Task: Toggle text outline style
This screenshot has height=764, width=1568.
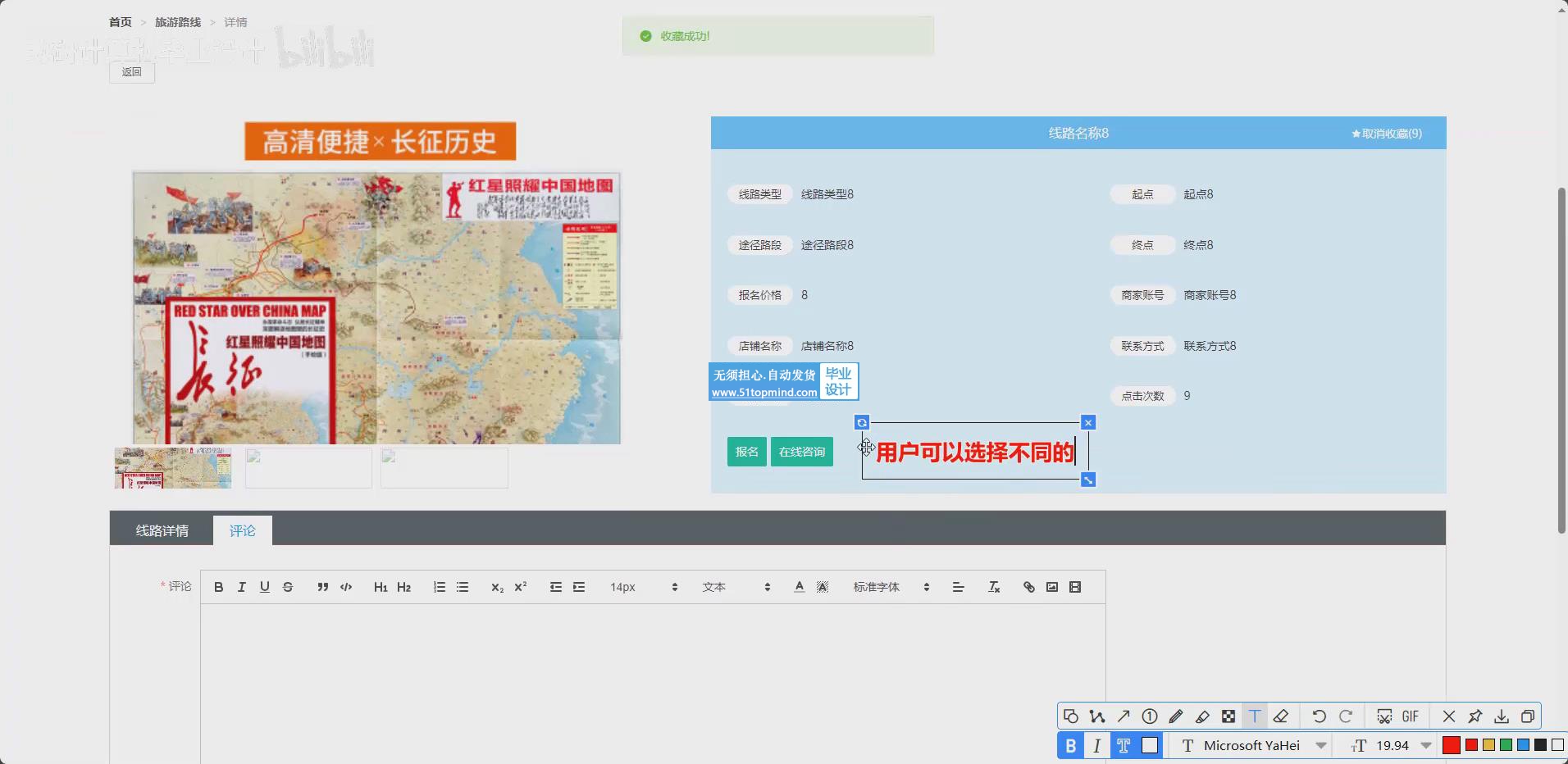Action: coord(1124,745)
